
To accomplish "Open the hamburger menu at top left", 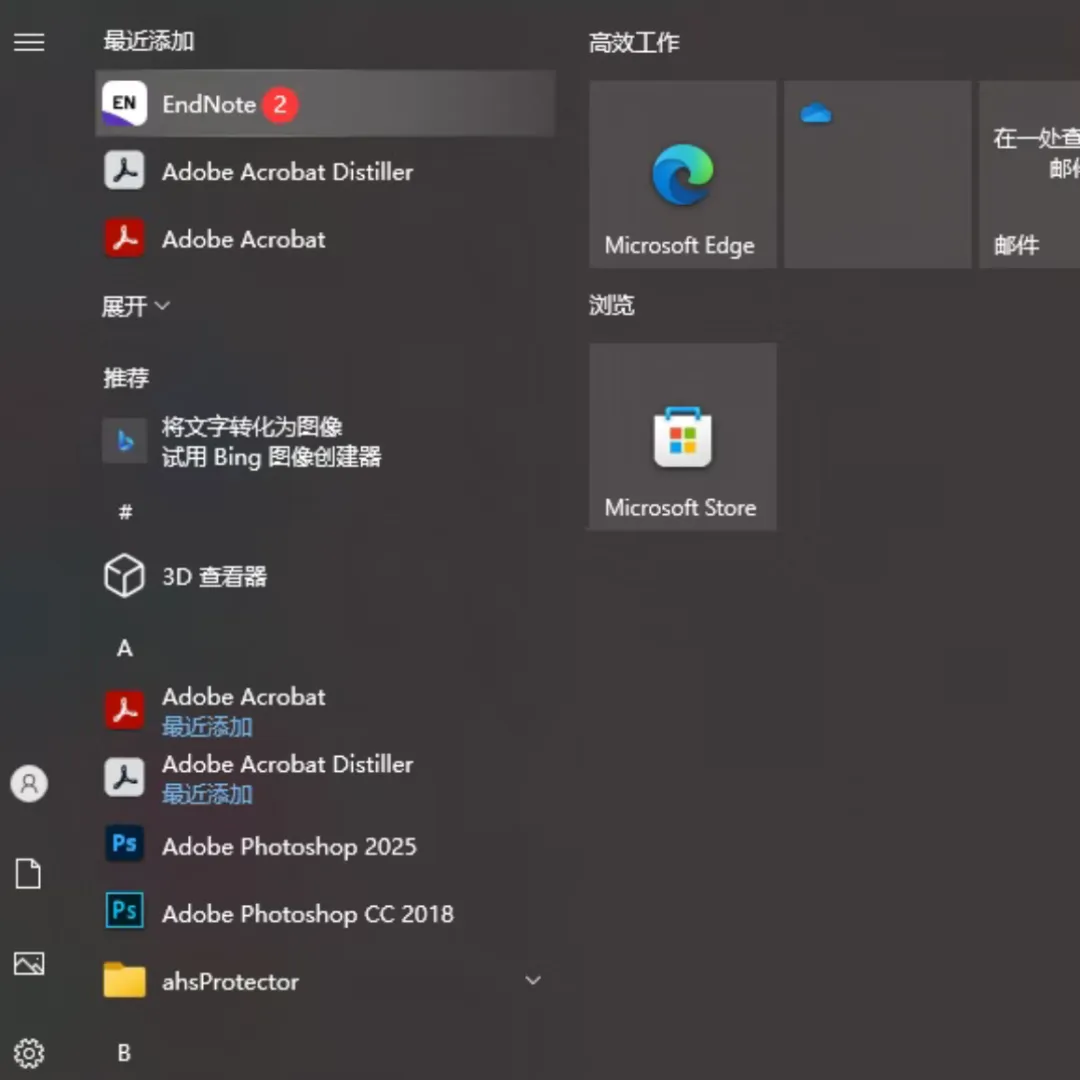I will (x=29, y=43).
